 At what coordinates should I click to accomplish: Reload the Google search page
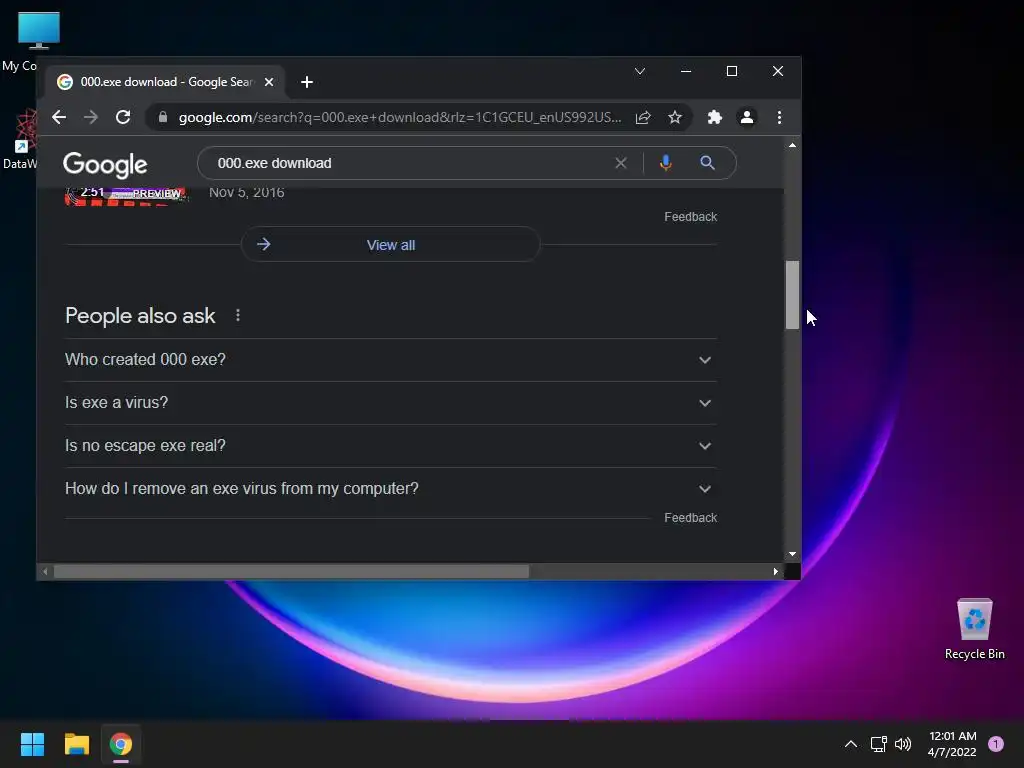123,118
